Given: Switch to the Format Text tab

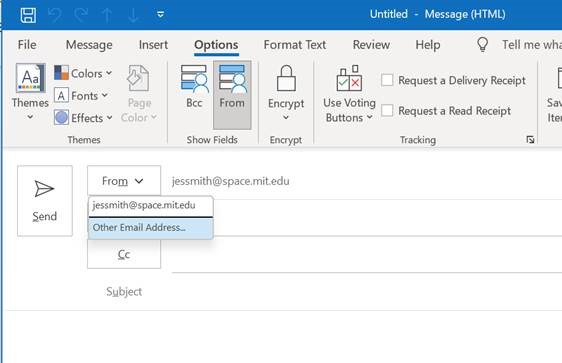Looking at the screenshot, I should pyautogui.click(x=295, y=45).
